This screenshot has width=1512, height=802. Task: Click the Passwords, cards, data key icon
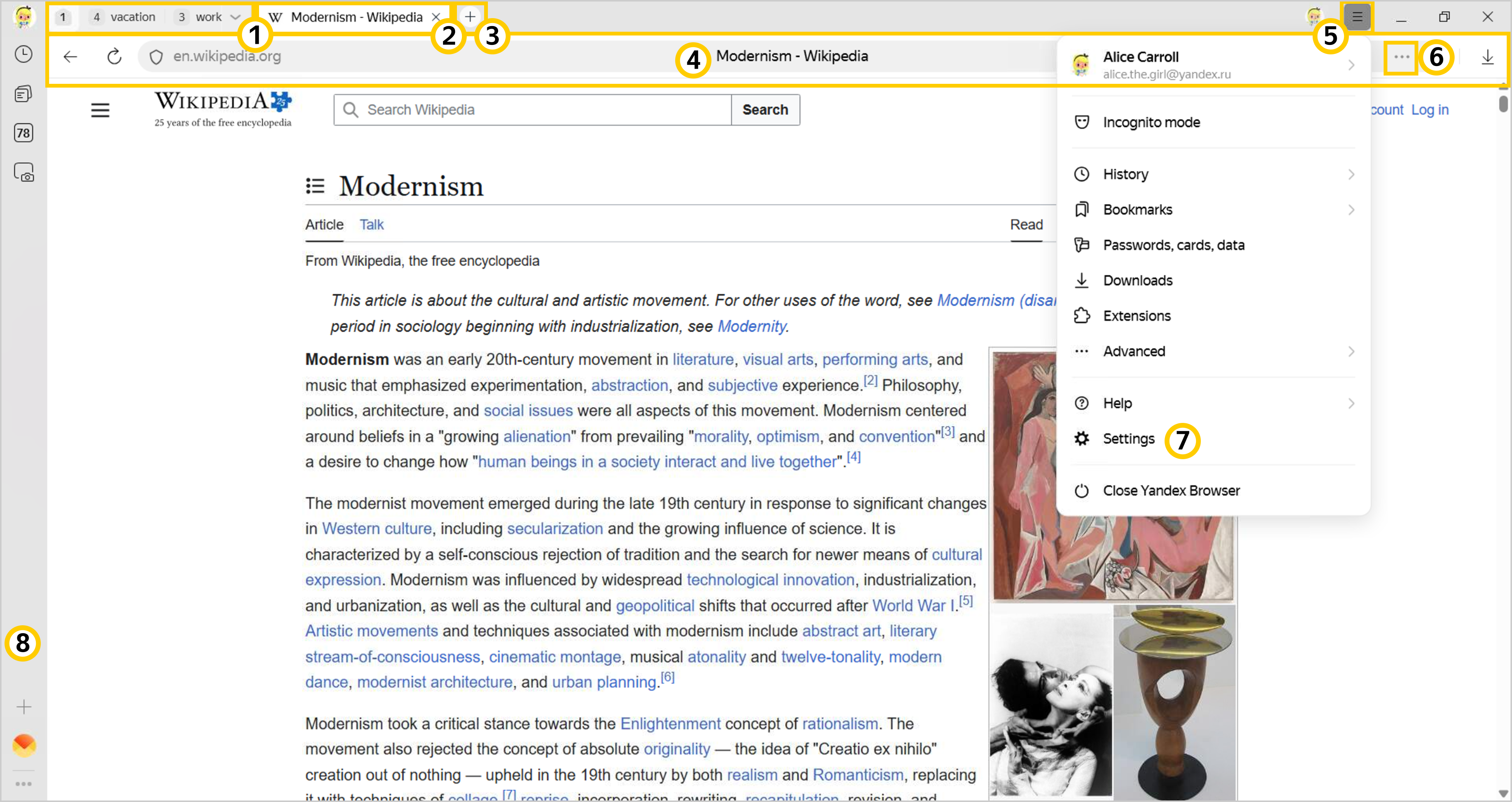tap(1081, 245)
